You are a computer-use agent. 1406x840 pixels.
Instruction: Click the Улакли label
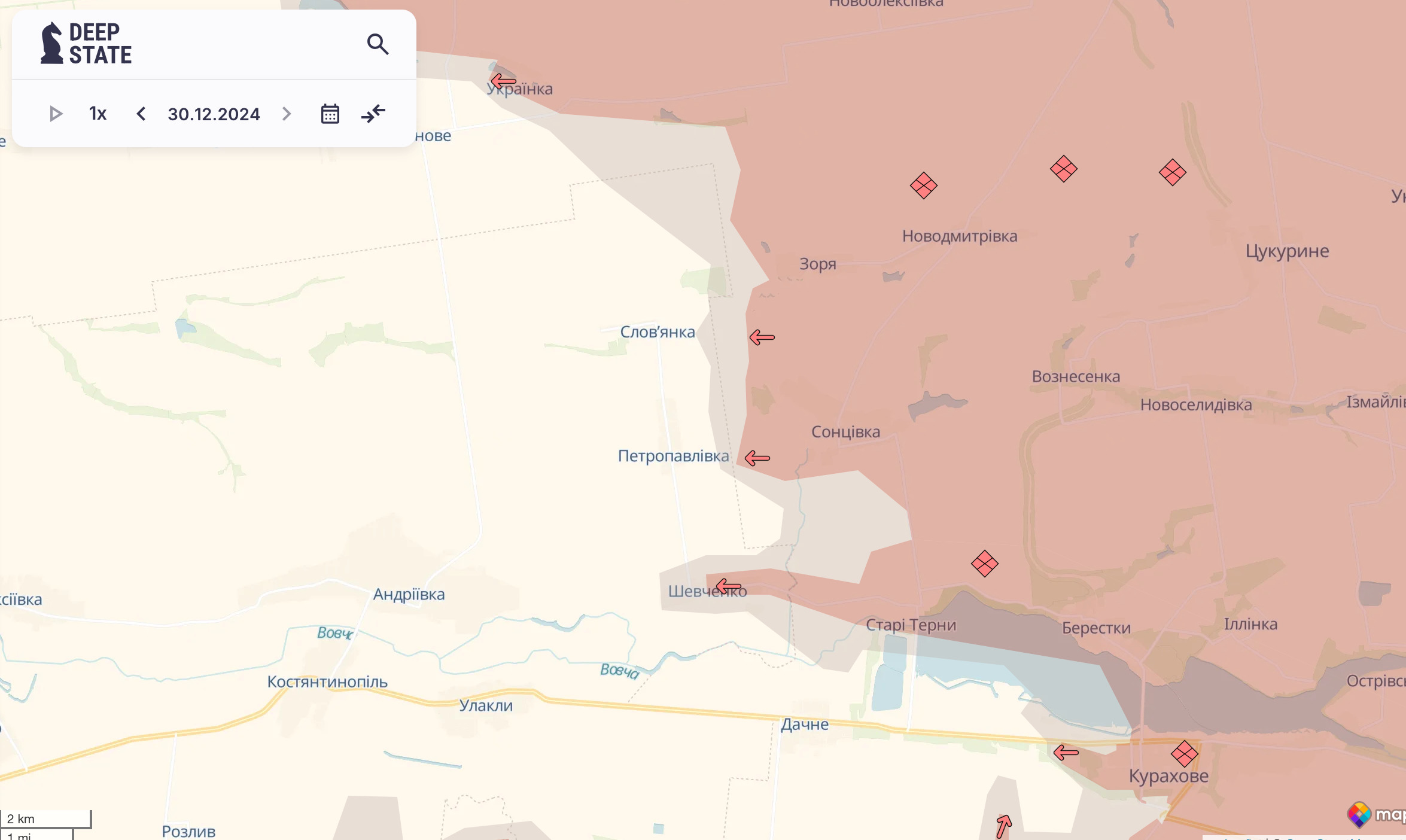point(486,706)
